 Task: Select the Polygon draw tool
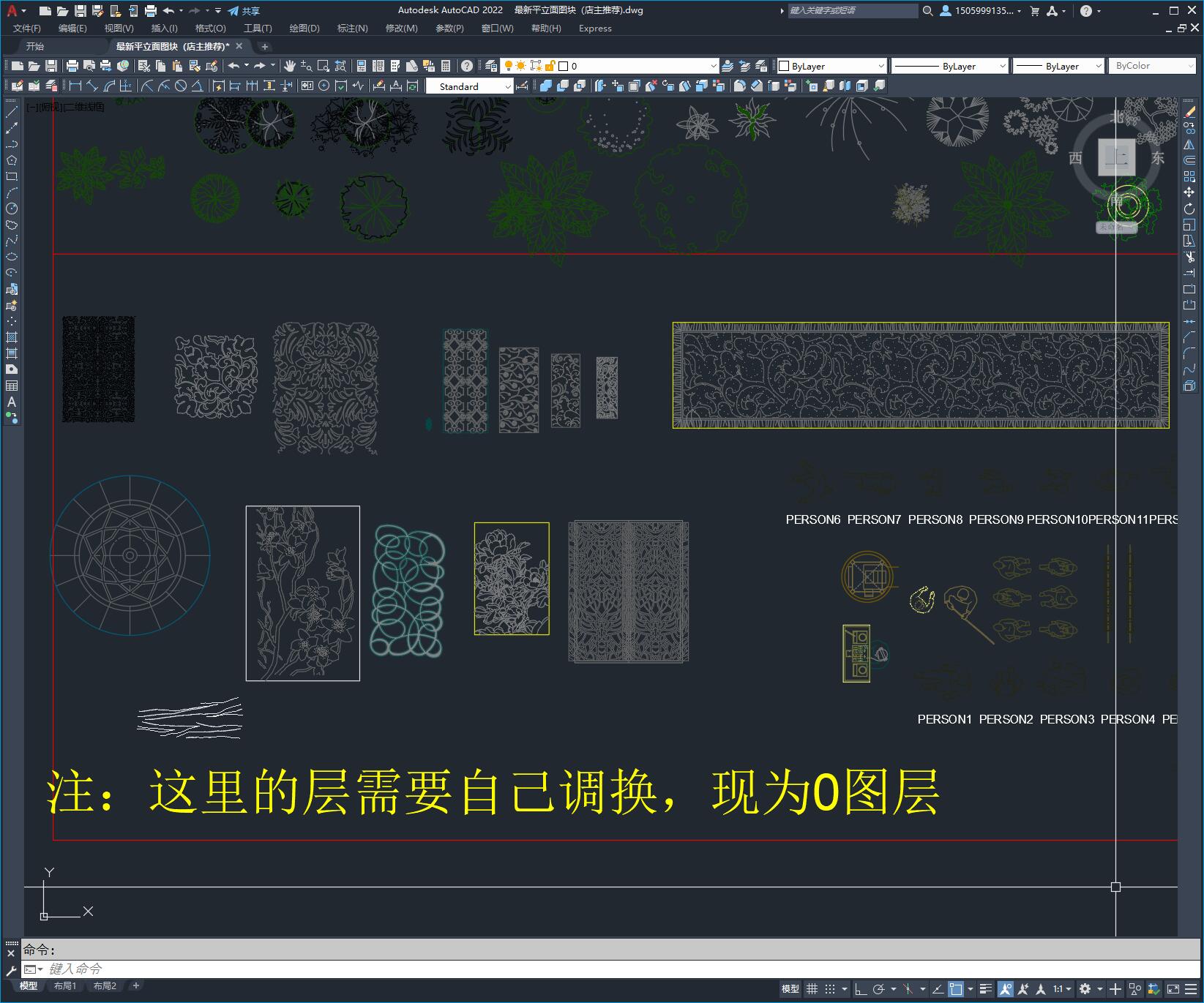[x=12, y=160]
